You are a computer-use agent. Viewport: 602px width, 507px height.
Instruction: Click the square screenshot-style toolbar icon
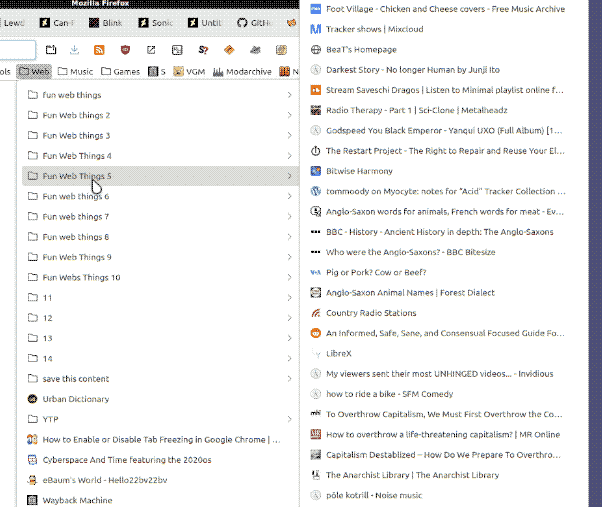point(177,50)
